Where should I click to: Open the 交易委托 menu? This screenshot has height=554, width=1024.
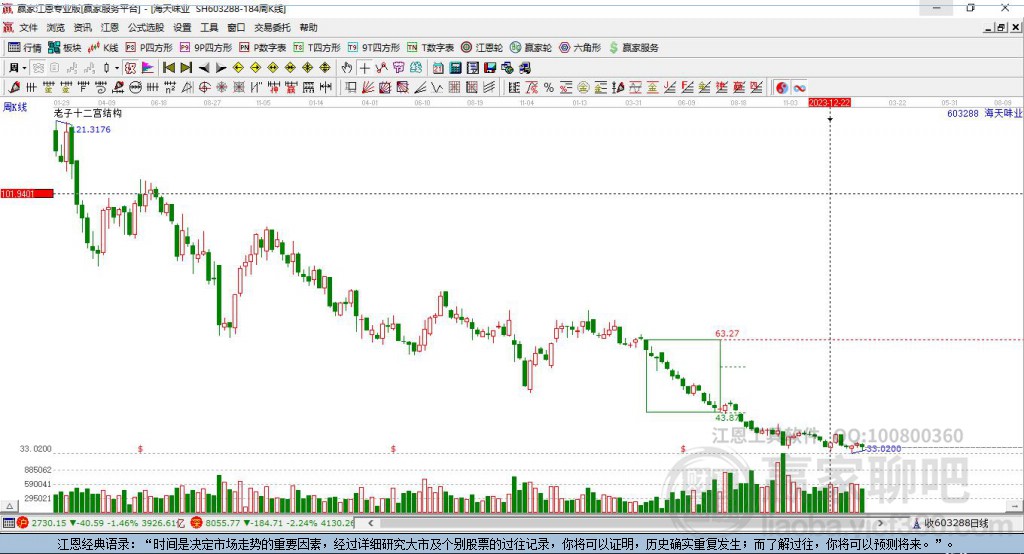(x=272, y=27)
